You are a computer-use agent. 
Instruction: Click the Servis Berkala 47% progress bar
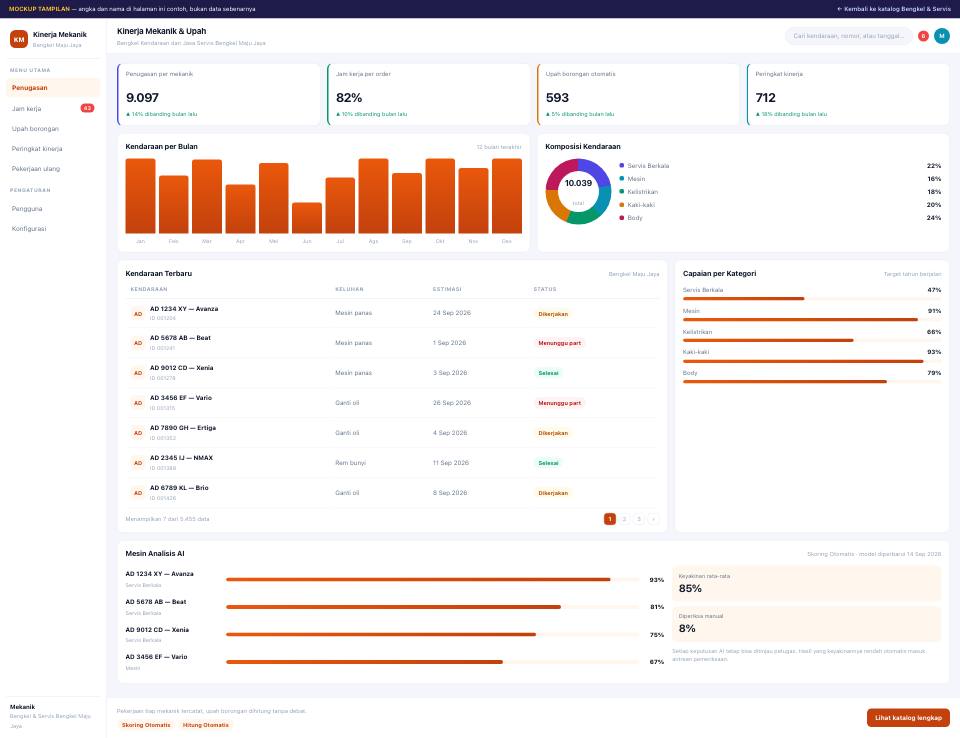click(x=812, y=299)
